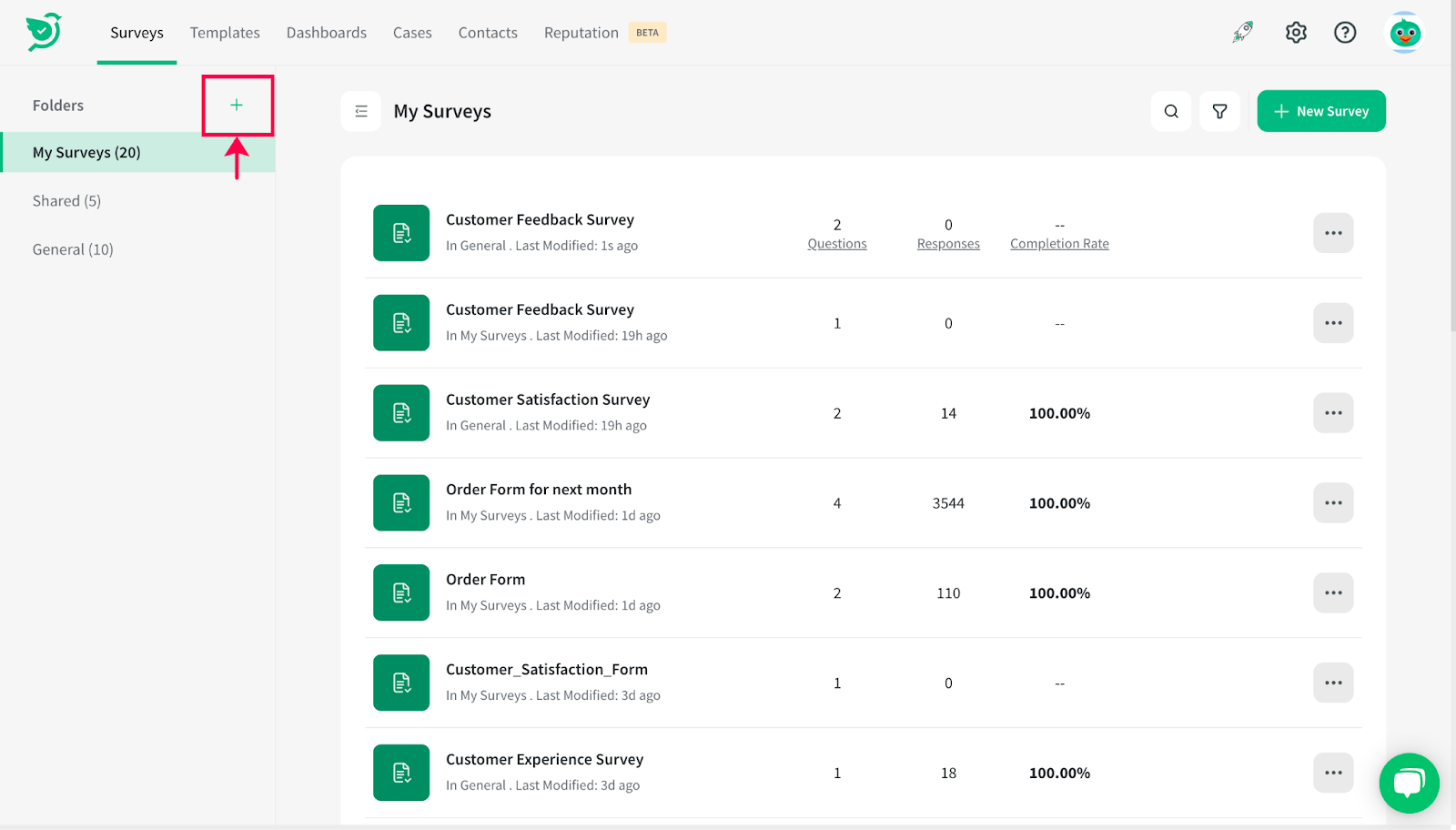The image size is (1456, 830).
Task: Add a new folder with the plus icon
Action: point(237,105)
